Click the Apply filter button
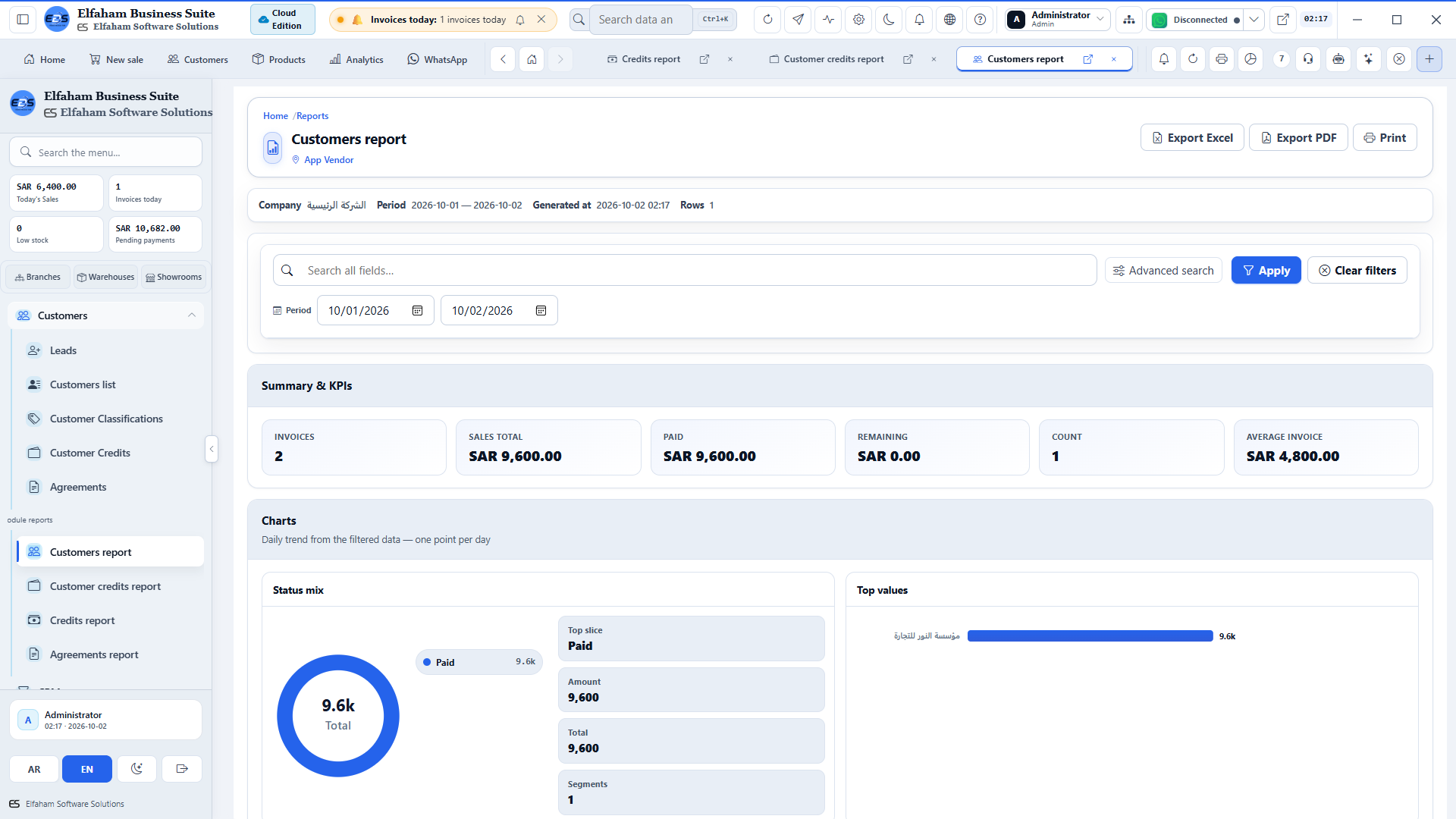 (x=1266, y=271)
